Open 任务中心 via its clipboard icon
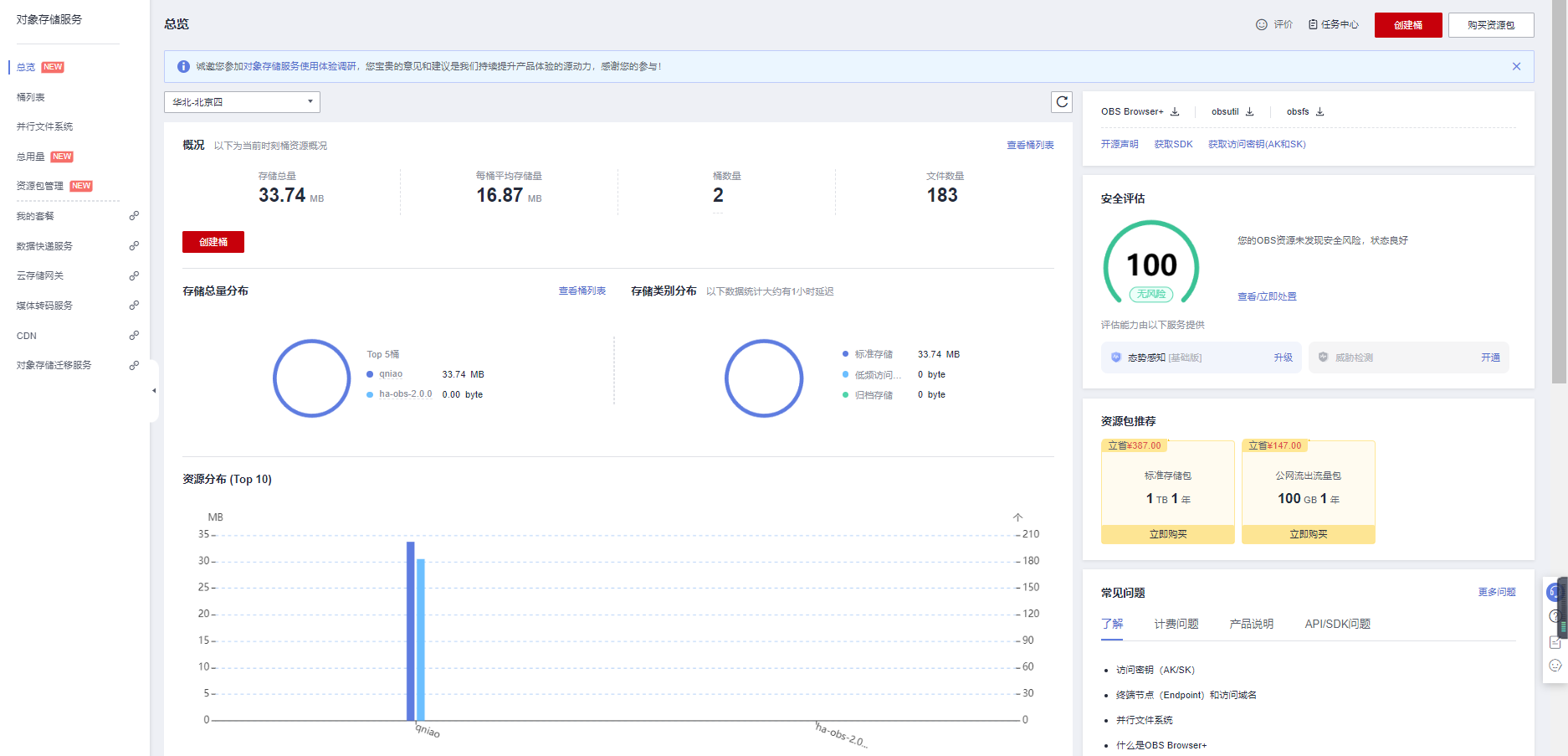Screen dimensions: 1568x756 point(1314,25)
